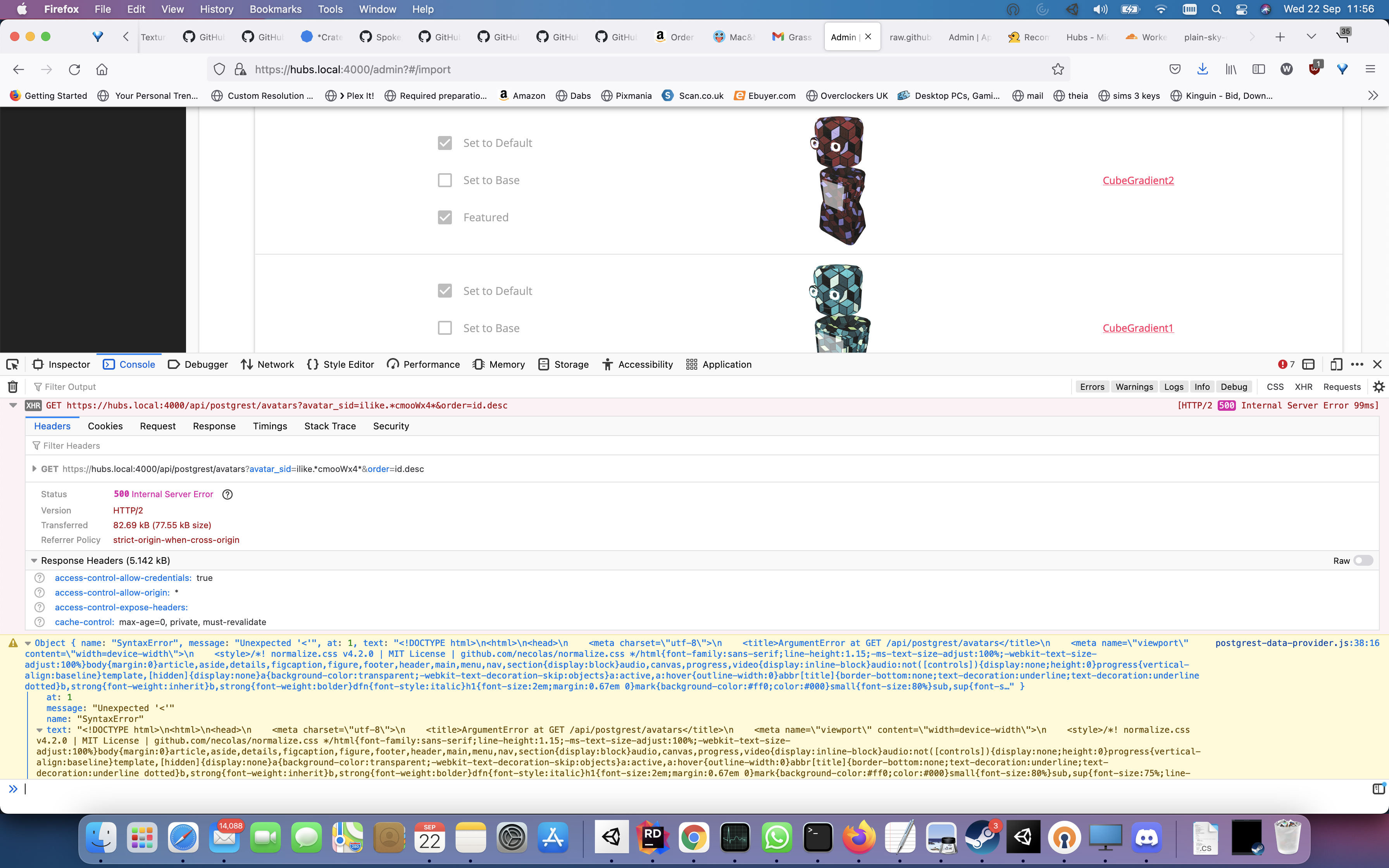Show more bookmarks overflow chevron

1372,96
